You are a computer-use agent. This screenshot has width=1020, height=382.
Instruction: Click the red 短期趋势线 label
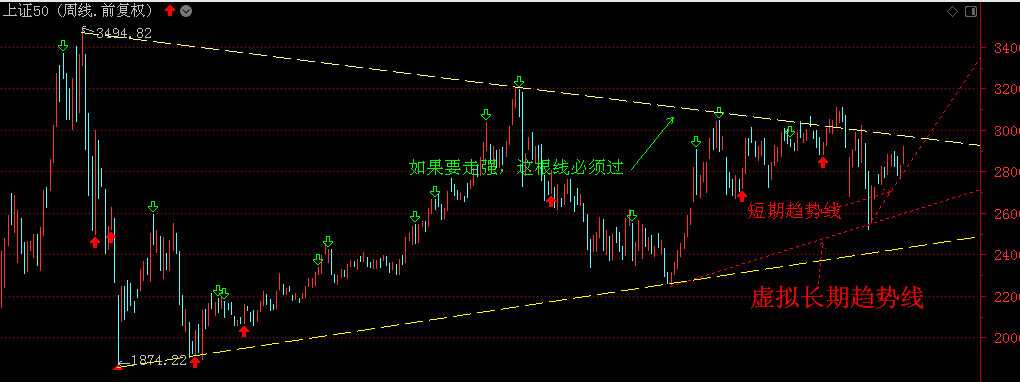[x=794, y=210]
